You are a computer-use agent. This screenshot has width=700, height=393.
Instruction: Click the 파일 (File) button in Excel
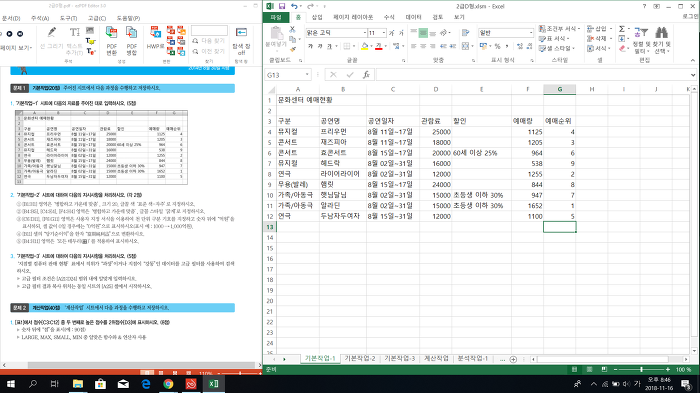click(276, 17)
